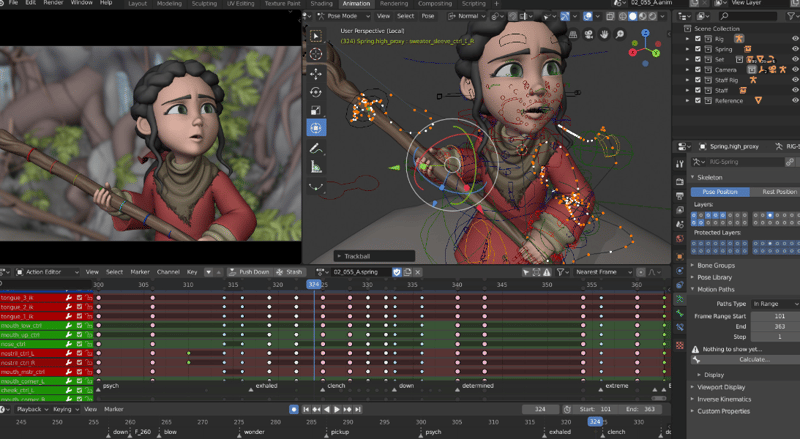Image resolution: width=800 pixels, height=439 pixels.
Task: Open the Nearest Frame snapping dropdown
Action: pyautogui.click(x=603, y=272)
